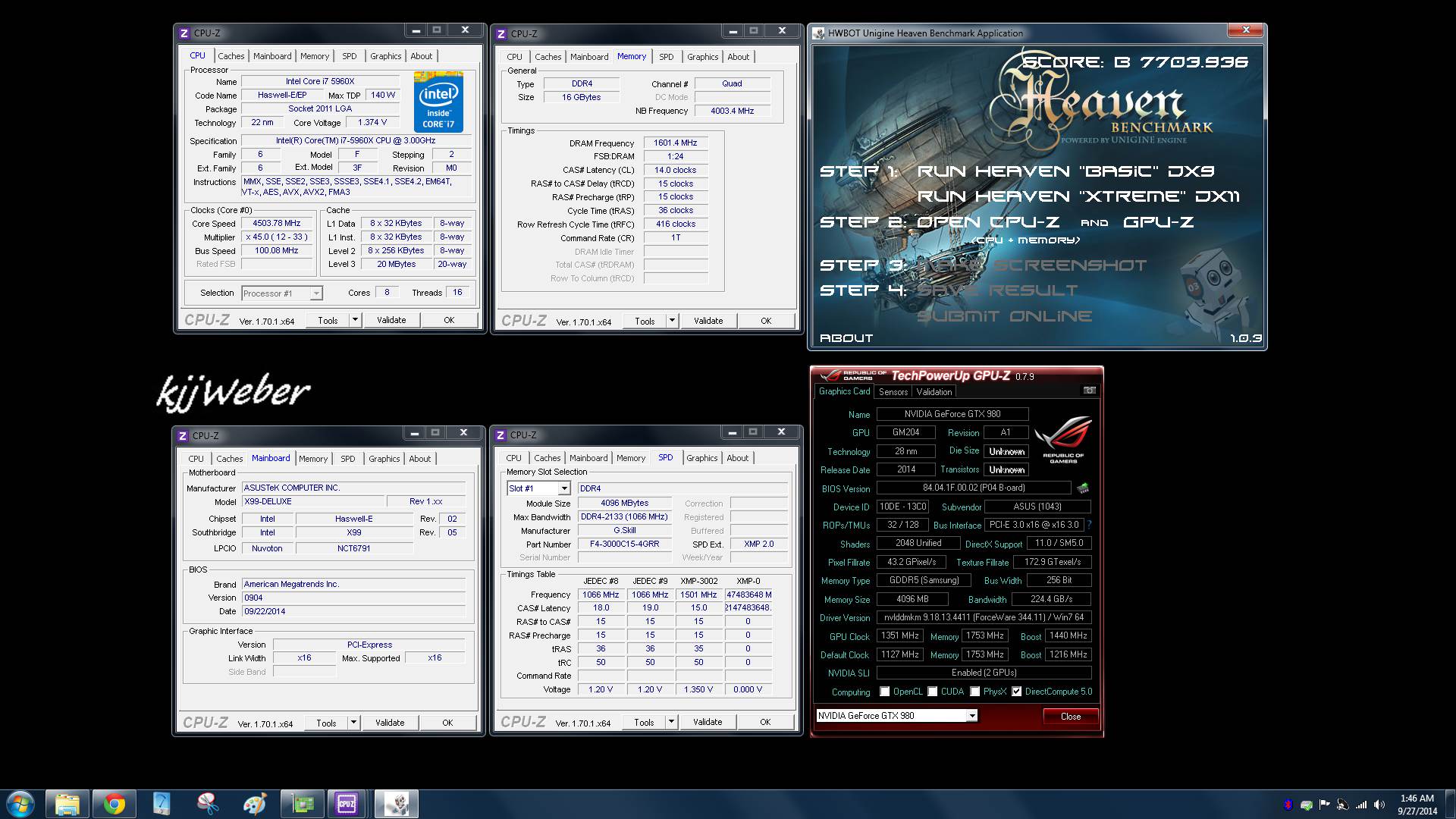This screenshot has height=819, width=1456.
Task: Enable the CUDA checkbox in GPU-Z
Action: 932,692
